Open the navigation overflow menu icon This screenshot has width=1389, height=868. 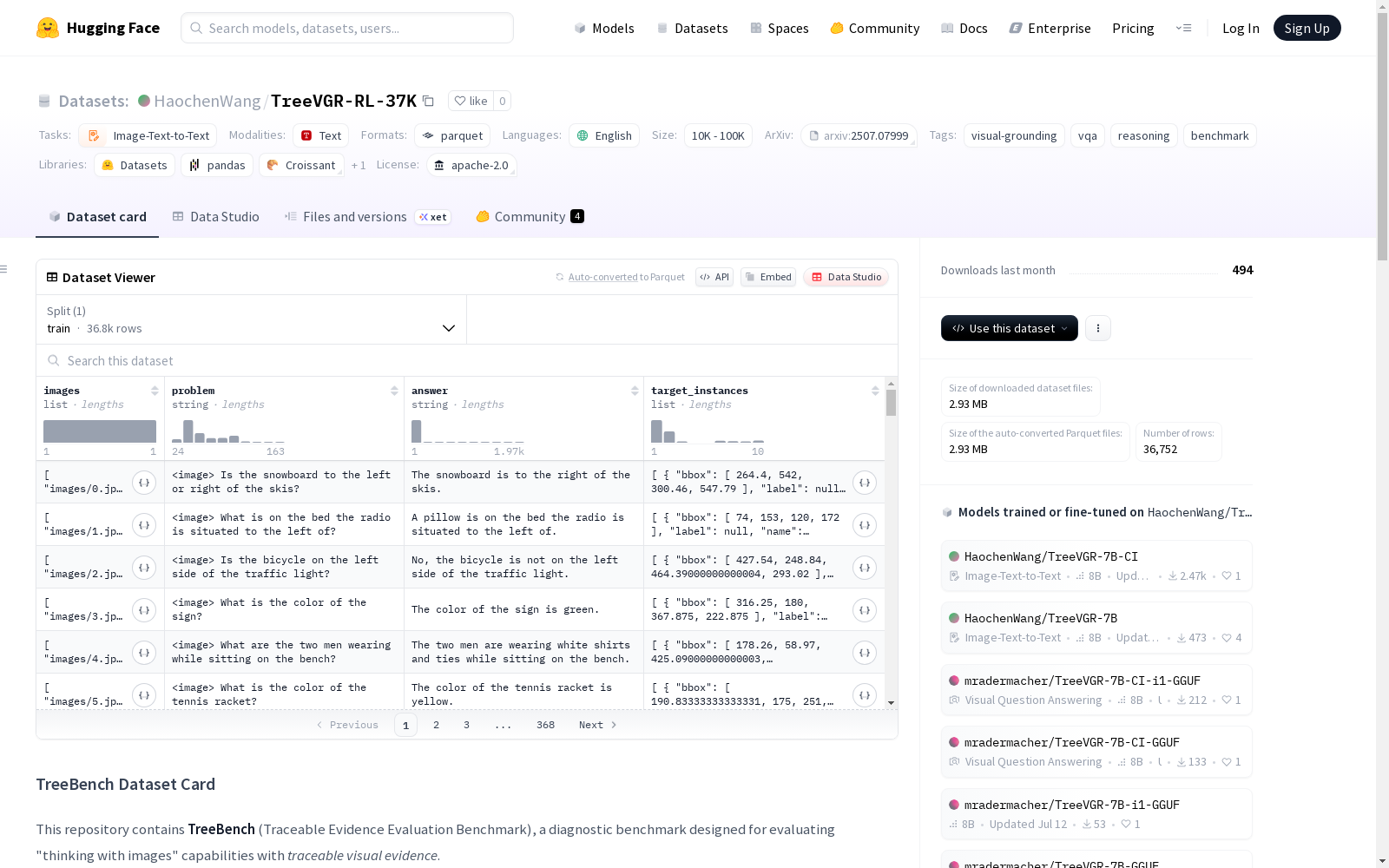pyautogui.click(x=1183, y=28)
